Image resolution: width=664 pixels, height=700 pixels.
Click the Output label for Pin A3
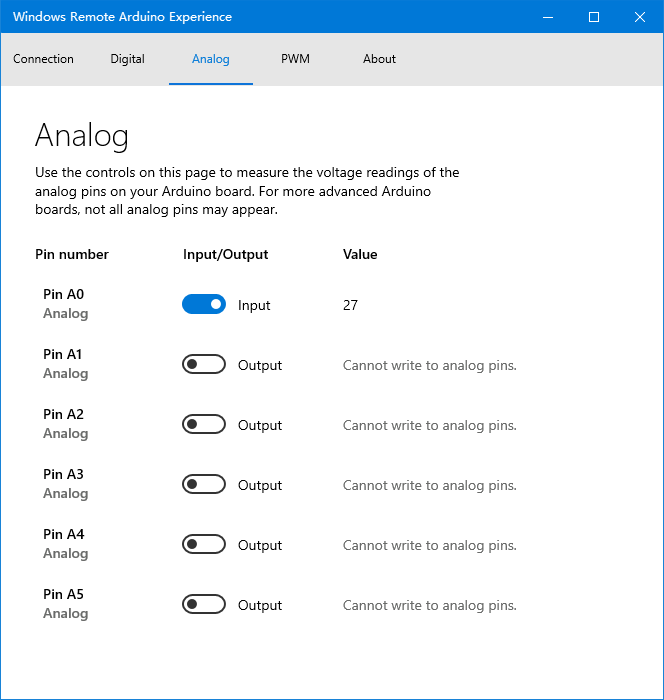click(260, 485)
